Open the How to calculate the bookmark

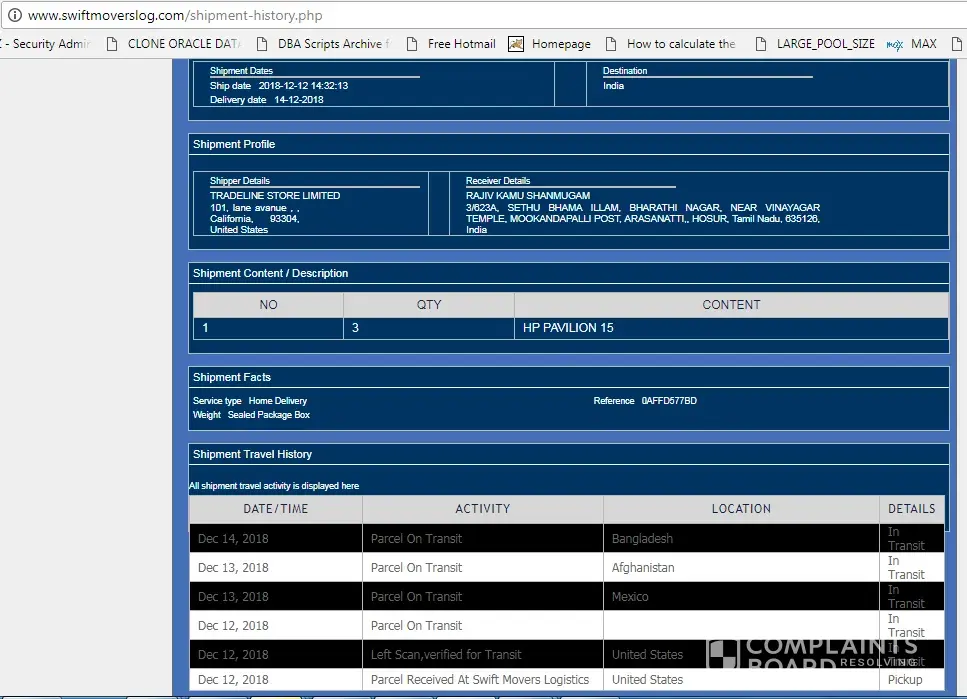click(670, 44)
